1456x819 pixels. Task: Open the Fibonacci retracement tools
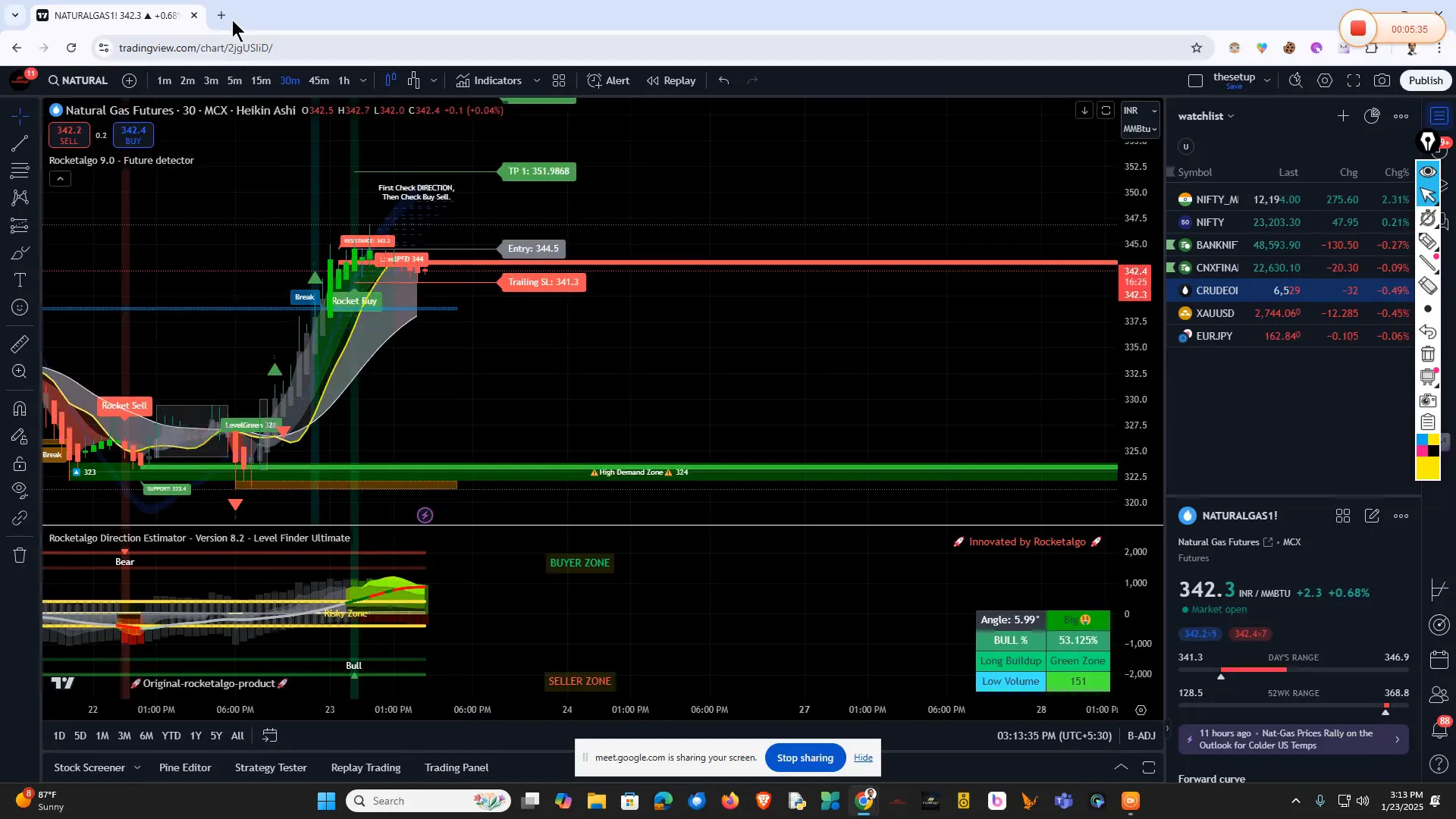19,171
